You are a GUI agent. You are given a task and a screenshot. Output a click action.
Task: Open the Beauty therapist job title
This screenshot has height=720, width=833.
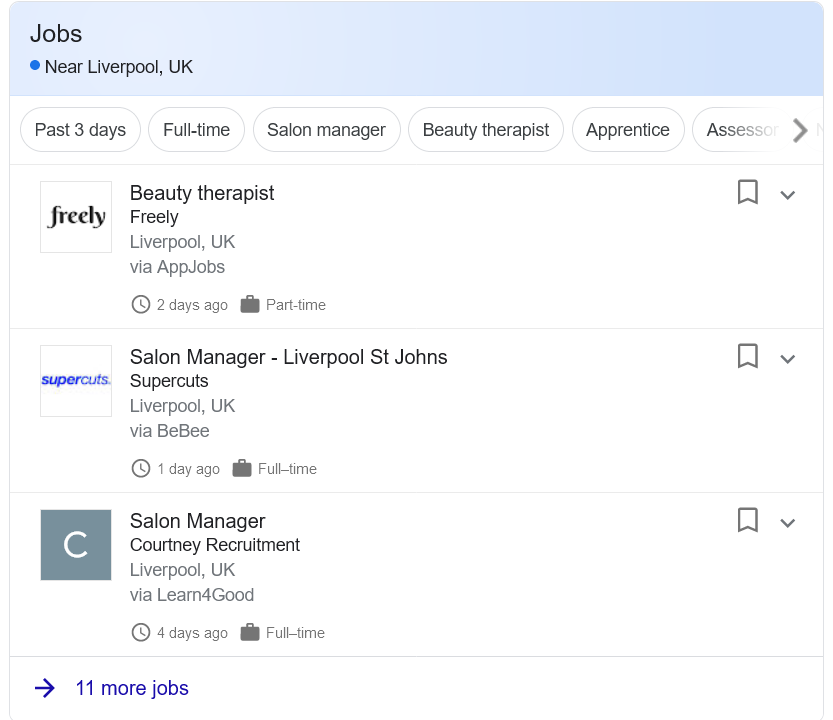(x=202, y=193)
